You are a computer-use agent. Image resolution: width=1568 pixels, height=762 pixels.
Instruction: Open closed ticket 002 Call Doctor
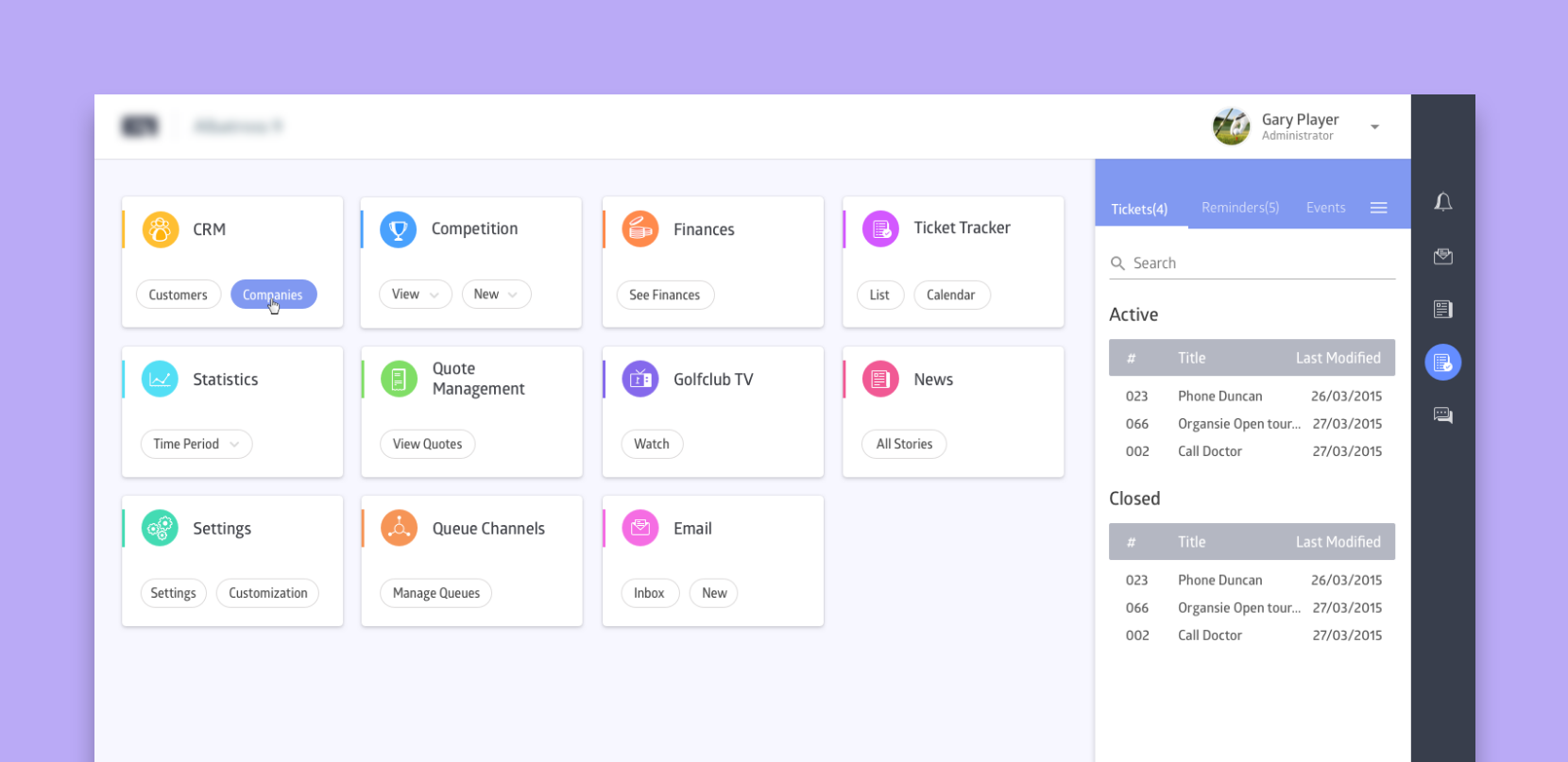(x=1253, y=635)
